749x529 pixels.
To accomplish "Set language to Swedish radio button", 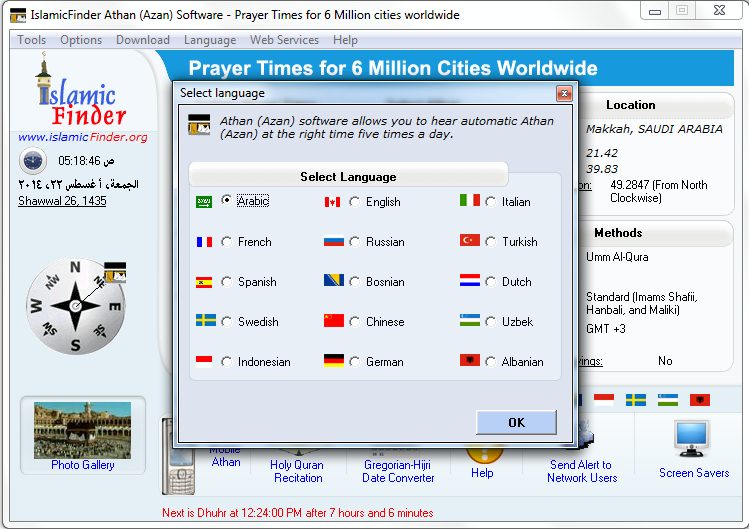I will pos(226,322).
